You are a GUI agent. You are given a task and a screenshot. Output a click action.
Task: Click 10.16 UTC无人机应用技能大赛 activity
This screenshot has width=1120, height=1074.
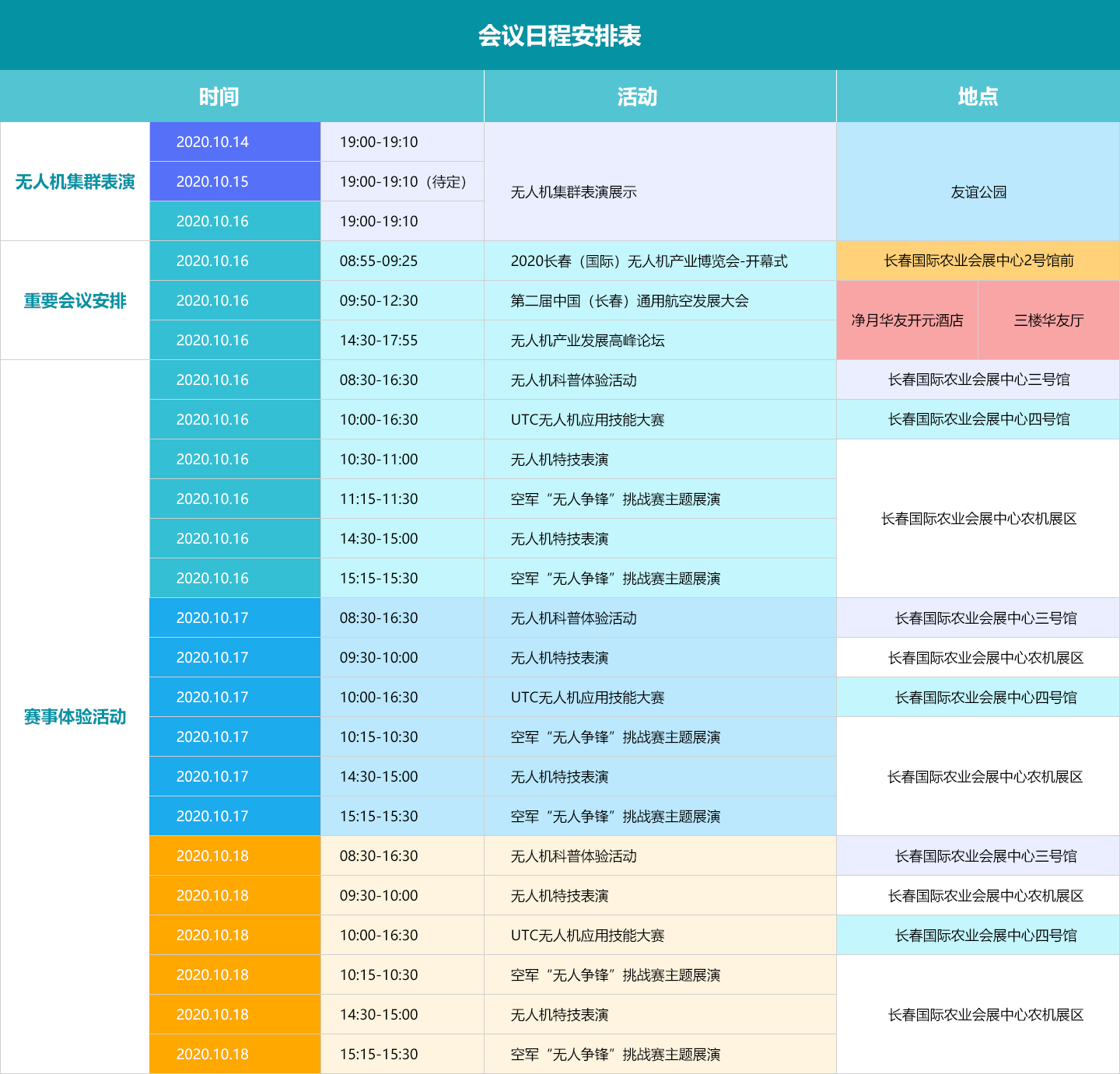[x=660, y=419]
